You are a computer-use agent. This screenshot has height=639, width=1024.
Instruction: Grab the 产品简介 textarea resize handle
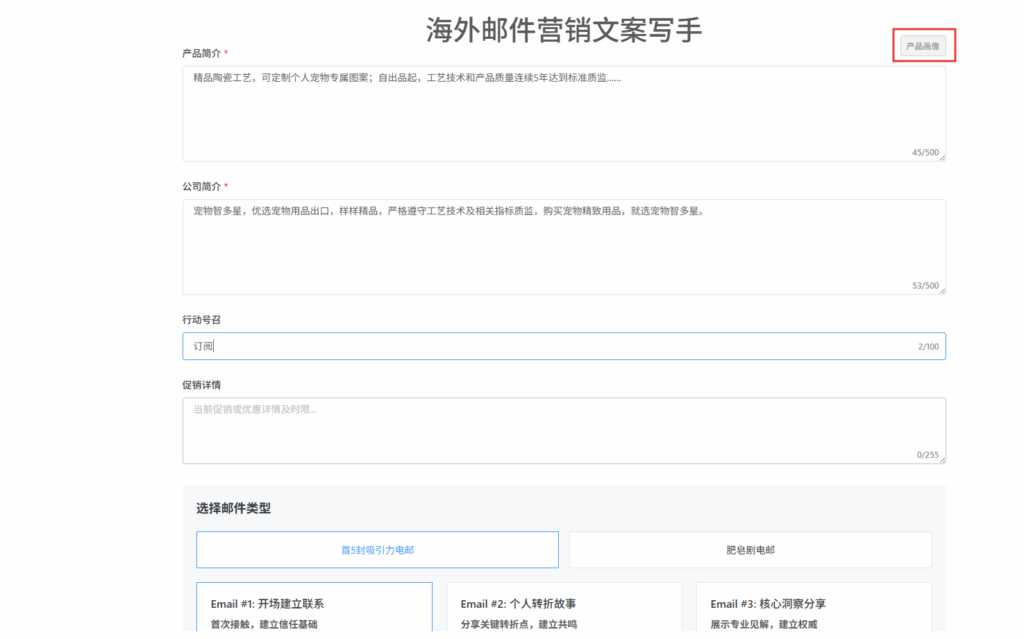(x=941, y=157)
